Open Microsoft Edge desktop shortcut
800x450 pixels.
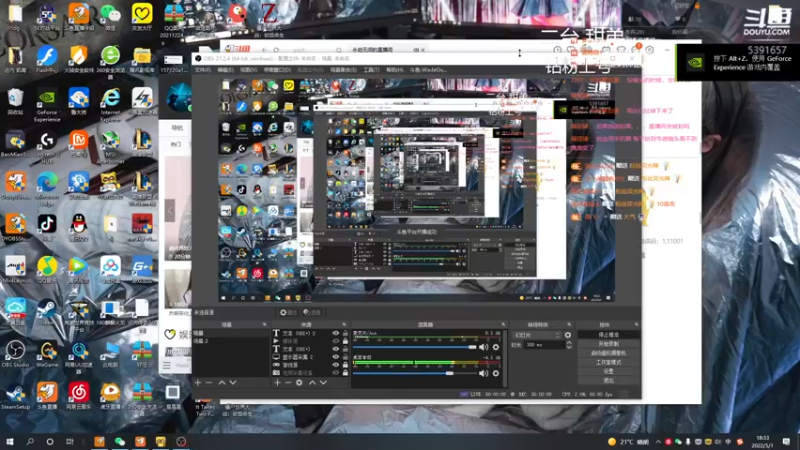pyautogui.click(x=47, y=184)
